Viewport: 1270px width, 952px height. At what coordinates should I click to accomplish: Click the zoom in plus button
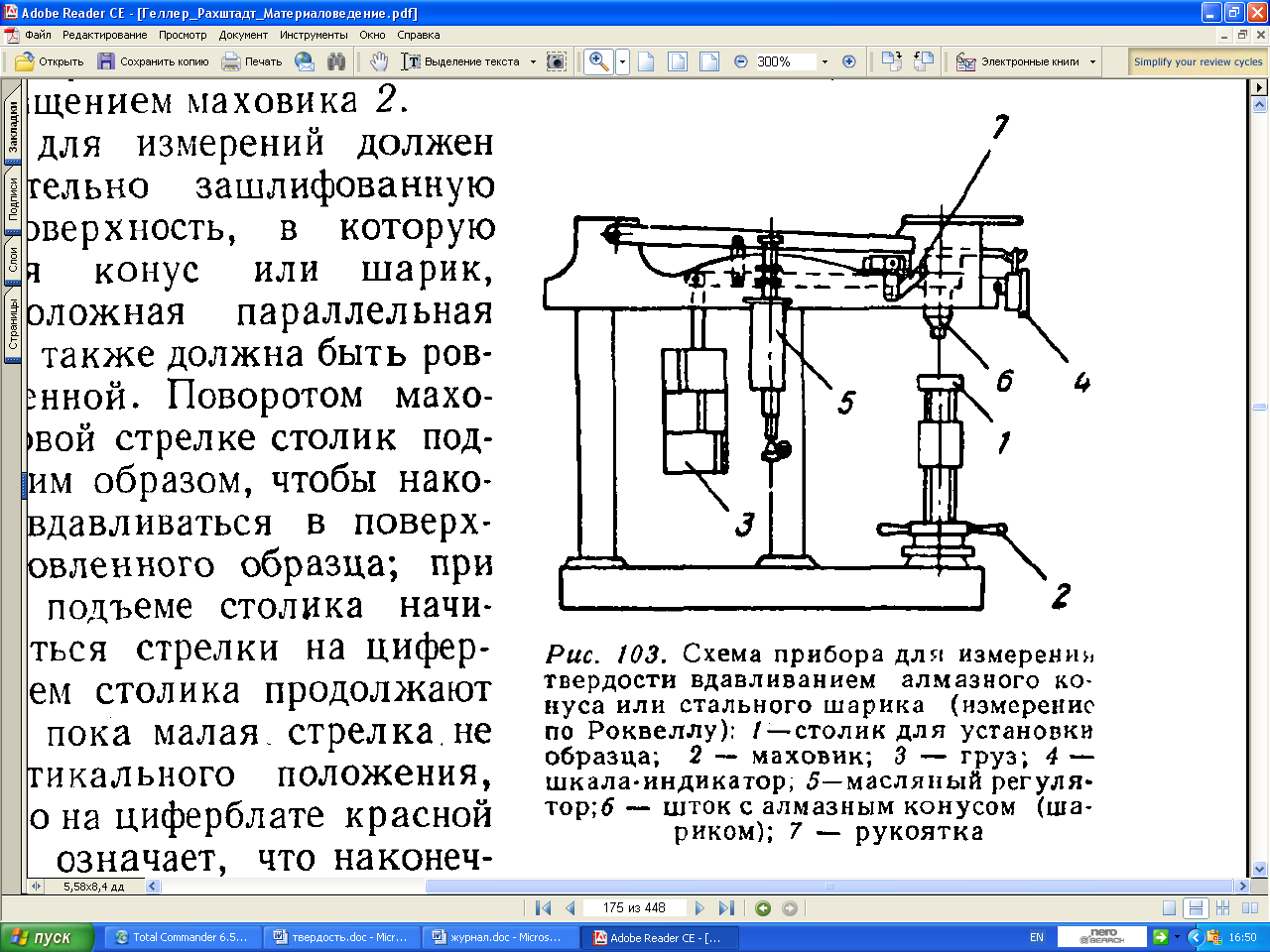click(849, 61)
